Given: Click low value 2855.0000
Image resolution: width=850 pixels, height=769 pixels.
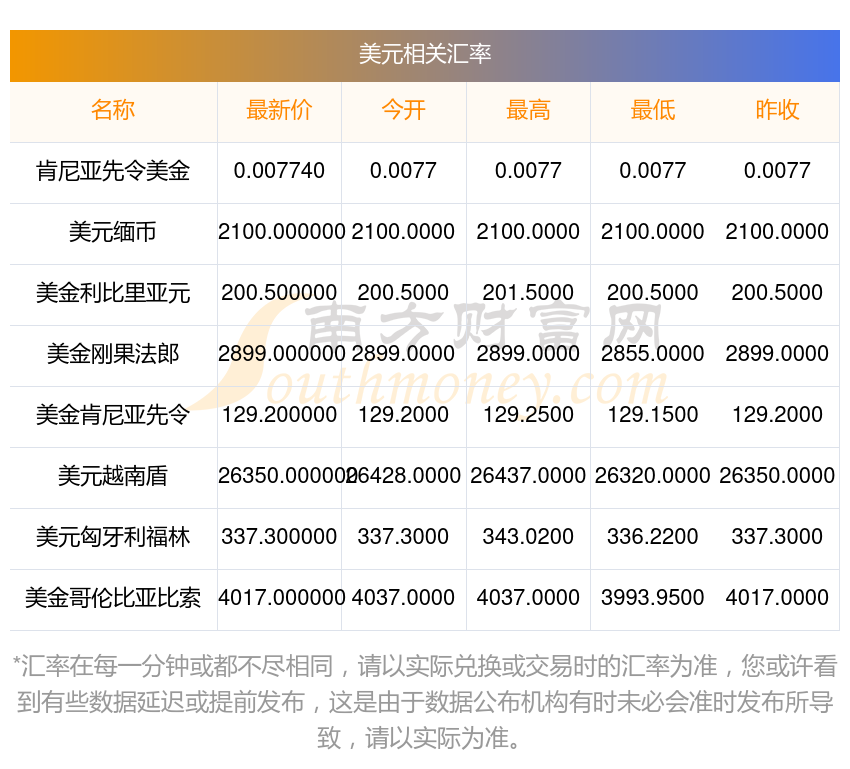Looking at the screenshot, I should click(653, 354).
